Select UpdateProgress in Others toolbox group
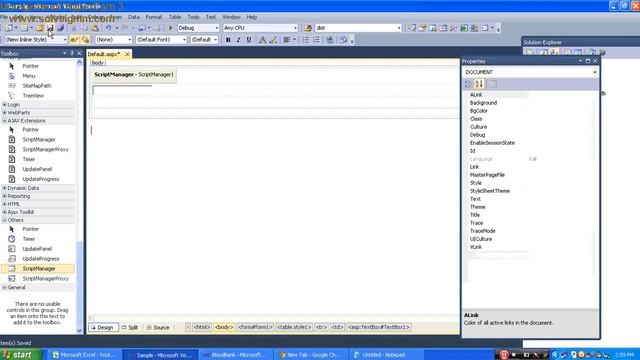The width and height of the screenshot is (640, 360). pos(40,259)
